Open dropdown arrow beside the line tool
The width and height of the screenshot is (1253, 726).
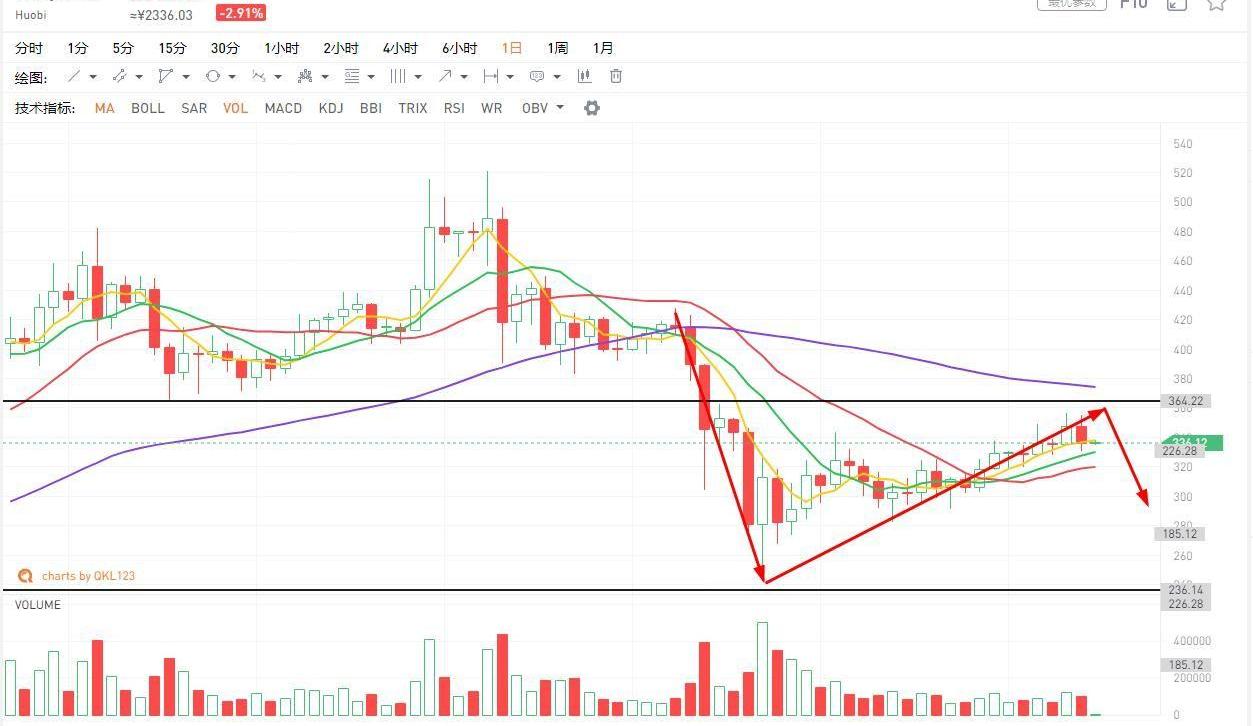(93, 77)
